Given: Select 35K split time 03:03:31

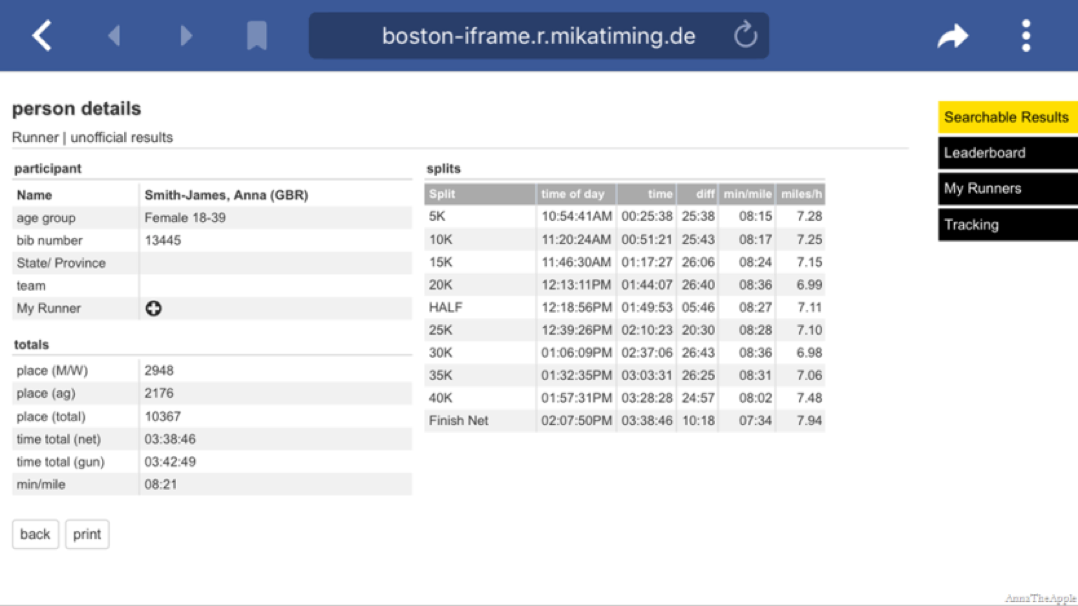Looking at the screenshot, I should [647, 376].
